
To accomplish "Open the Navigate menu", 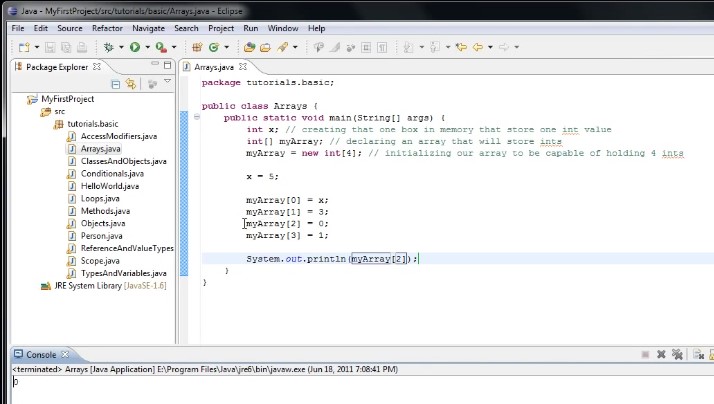I will [x=148, y=28].
